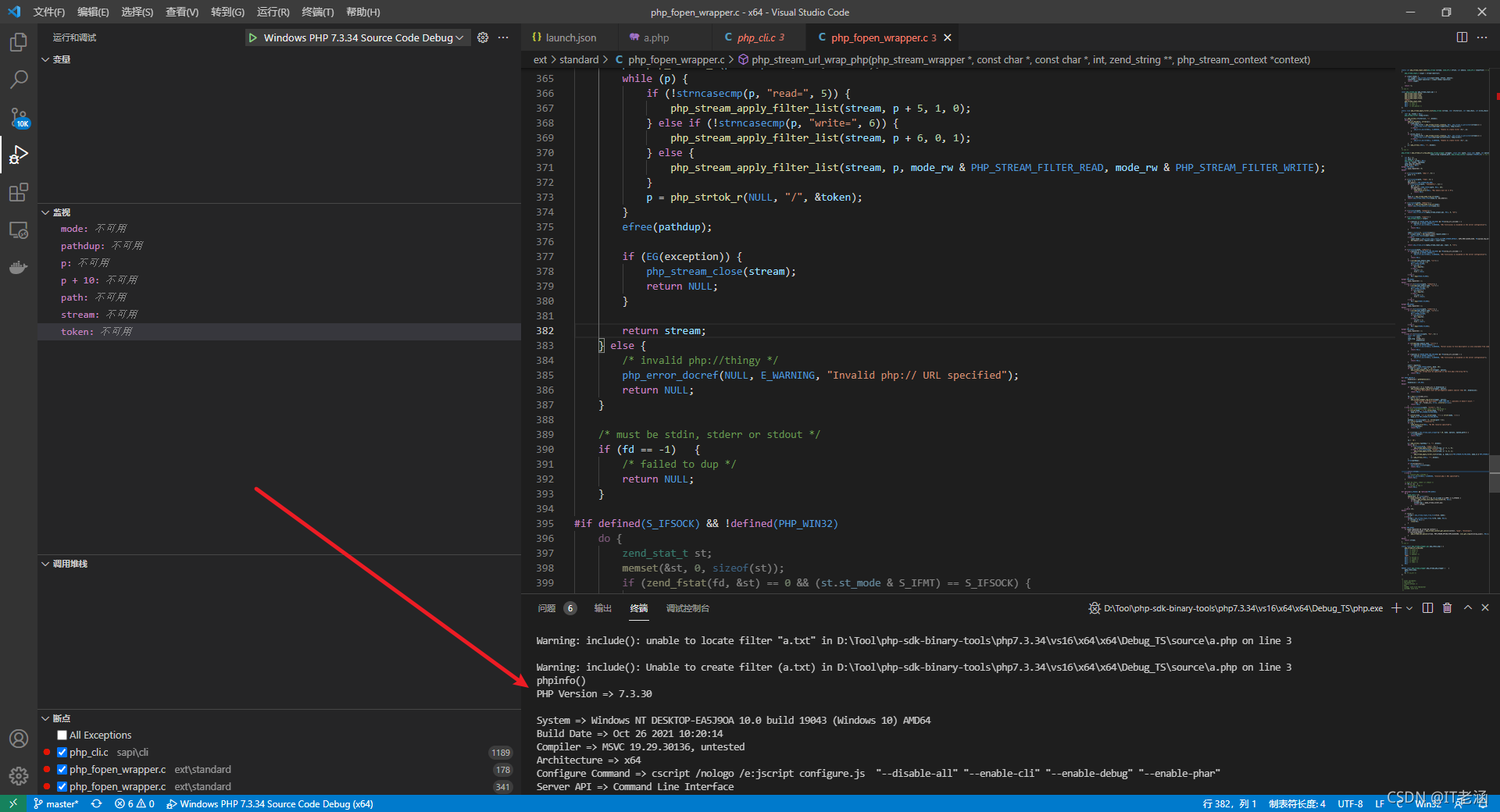Open the 帮助(H) Help menu

click(363, 12)
